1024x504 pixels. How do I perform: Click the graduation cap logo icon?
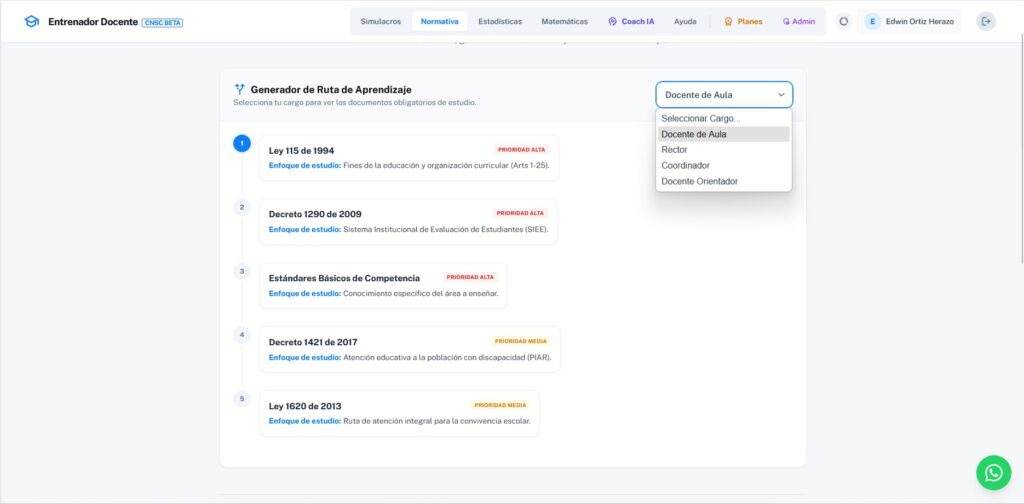pos(32,21)
